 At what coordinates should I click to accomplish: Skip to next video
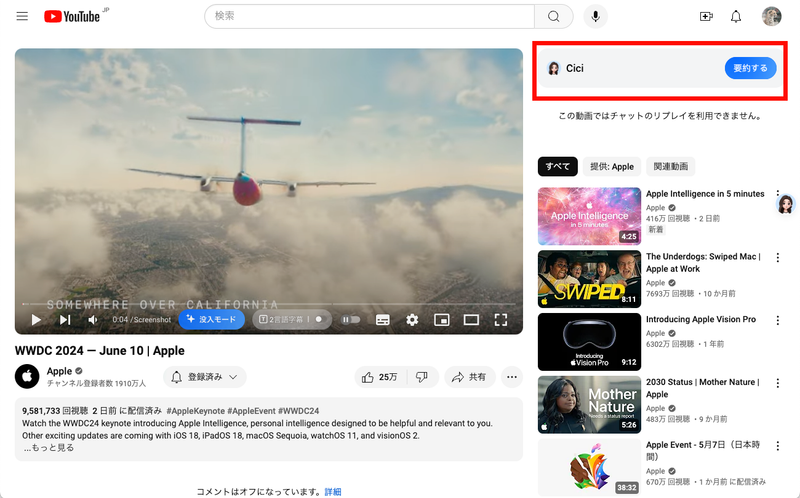click(x=65, y=320)
